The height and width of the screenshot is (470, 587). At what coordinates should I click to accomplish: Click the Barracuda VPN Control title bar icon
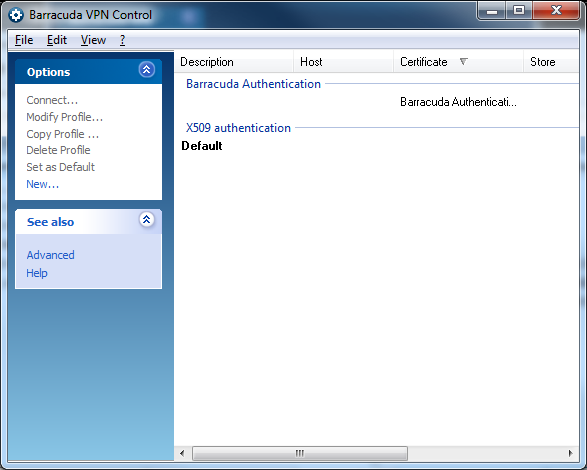pos(16,15)
